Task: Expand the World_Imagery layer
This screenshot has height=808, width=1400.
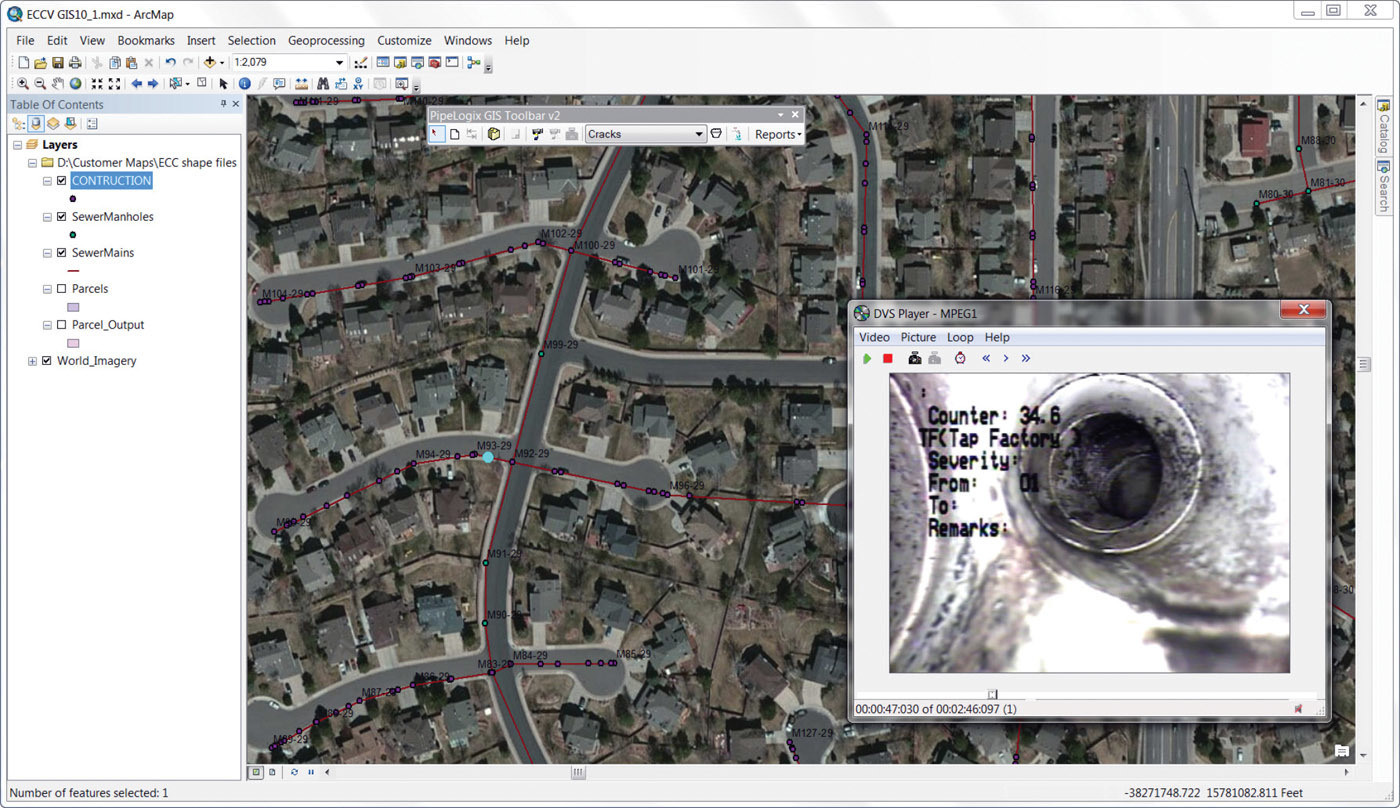Action: point(31,360)
